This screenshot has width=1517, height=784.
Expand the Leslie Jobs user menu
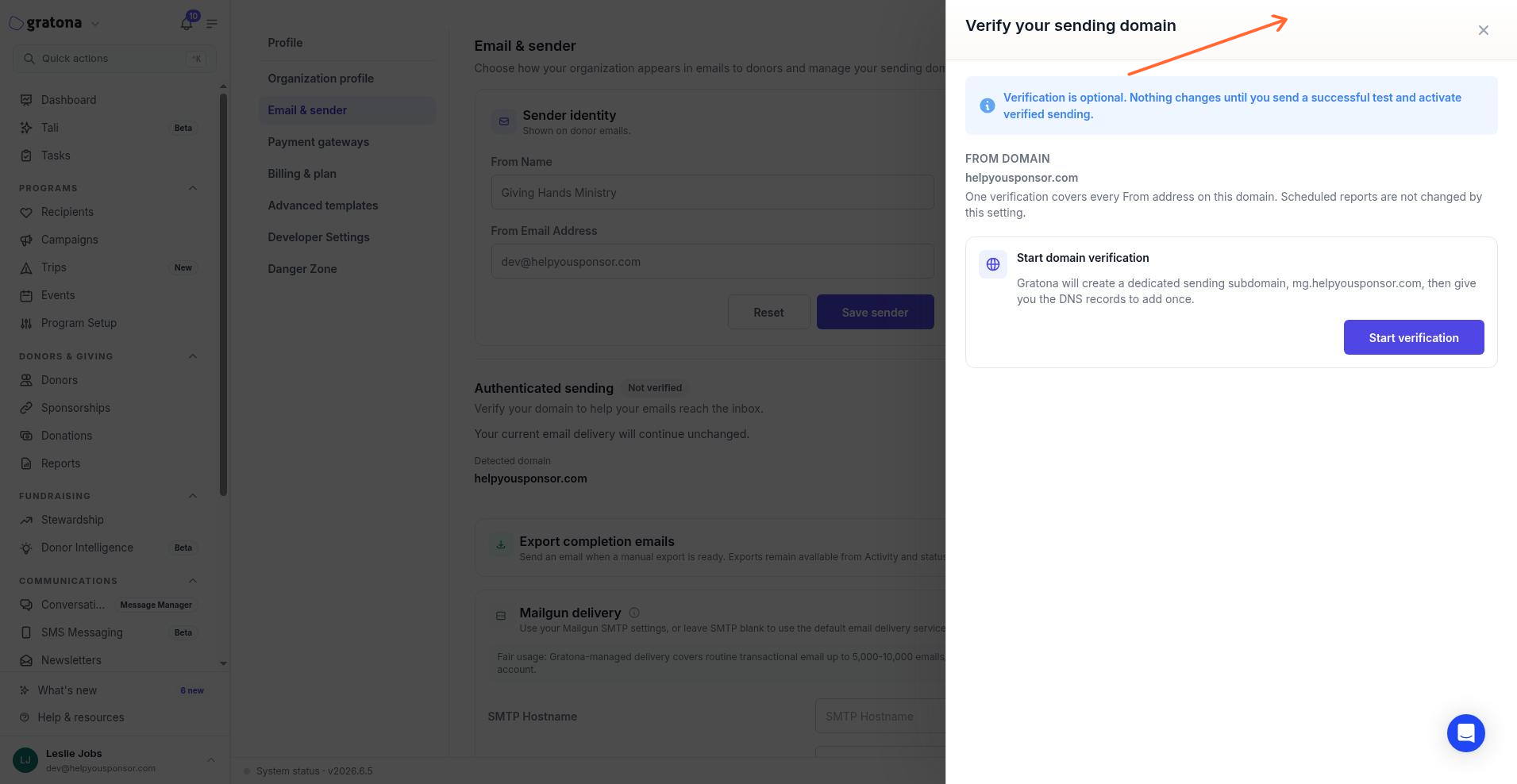(x=211, y=760)
